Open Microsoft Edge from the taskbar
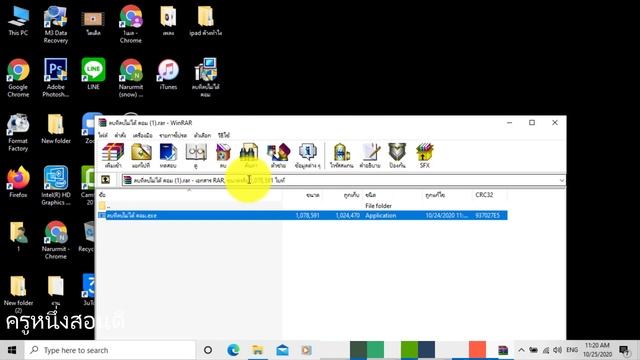 [233, 350]
